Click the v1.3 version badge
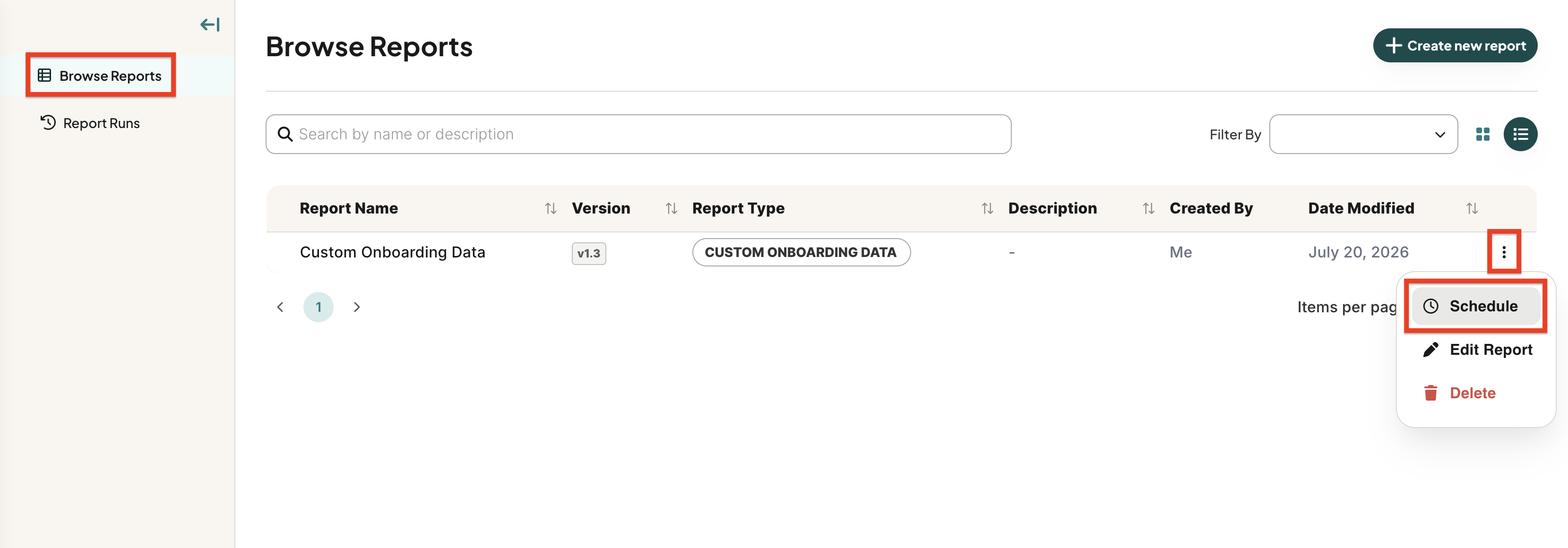This screenshot has width=1568, height=548. point(589,254)
